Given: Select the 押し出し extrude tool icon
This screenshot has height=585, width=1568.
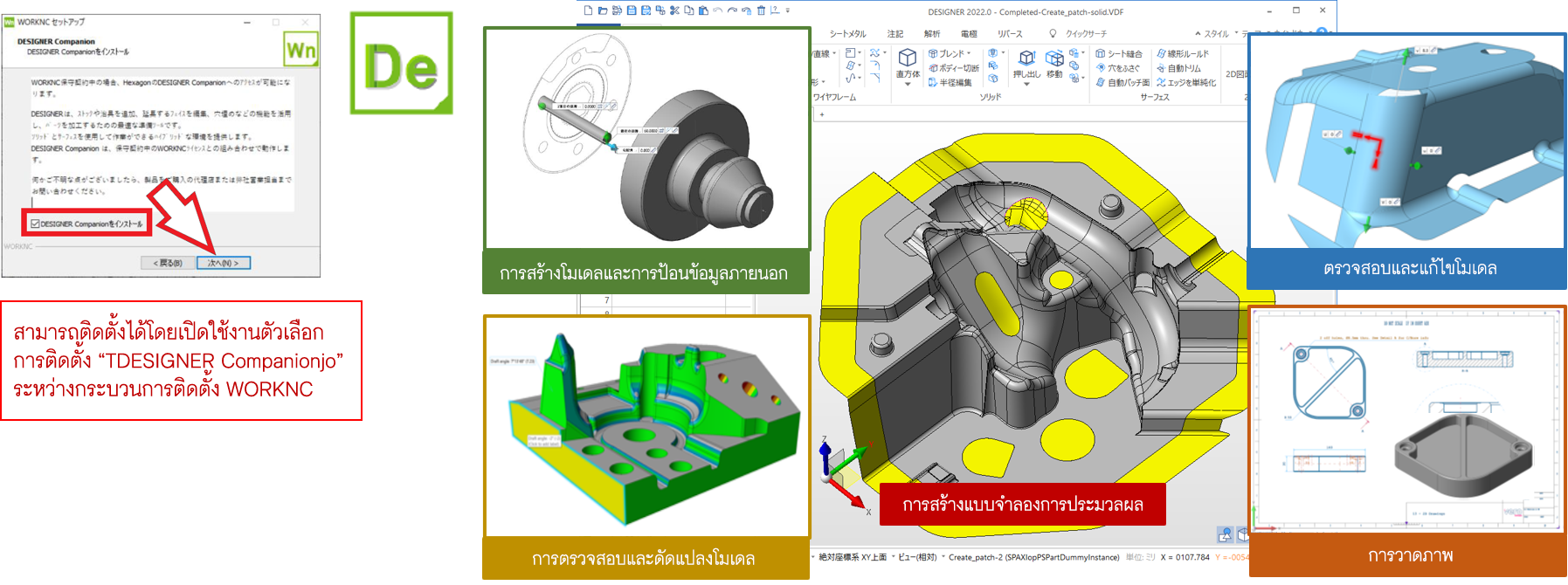Looking at the screenshot, I should (1026, 57).
